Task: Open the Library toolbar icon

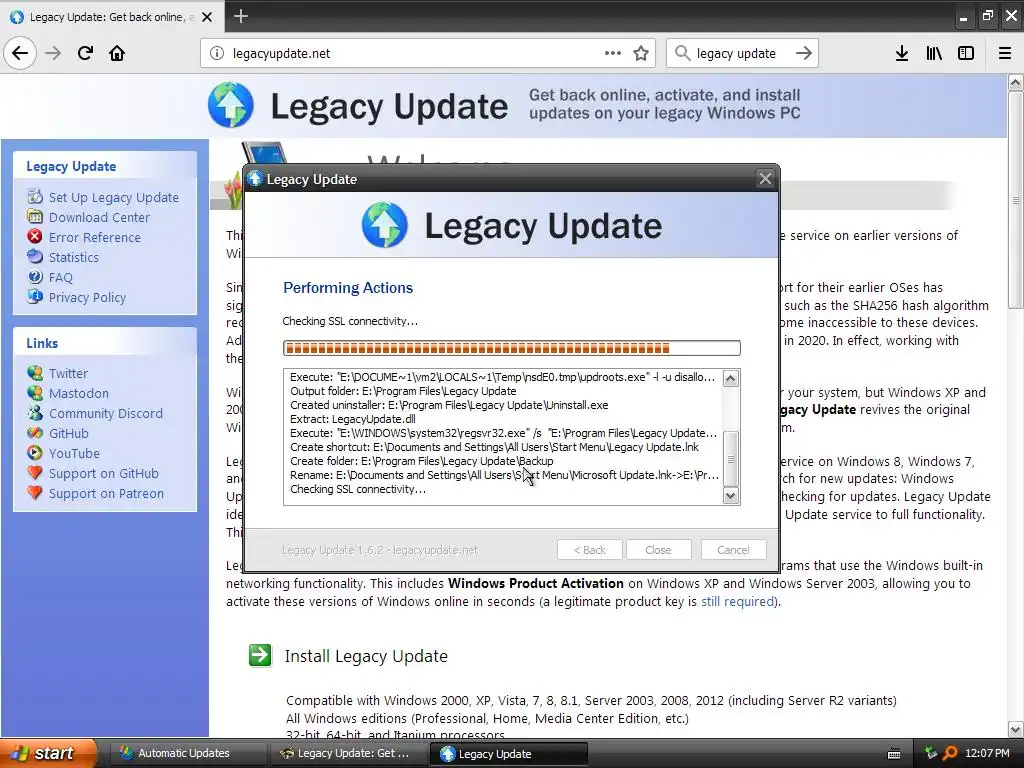Action: click(x=934, y=53)
